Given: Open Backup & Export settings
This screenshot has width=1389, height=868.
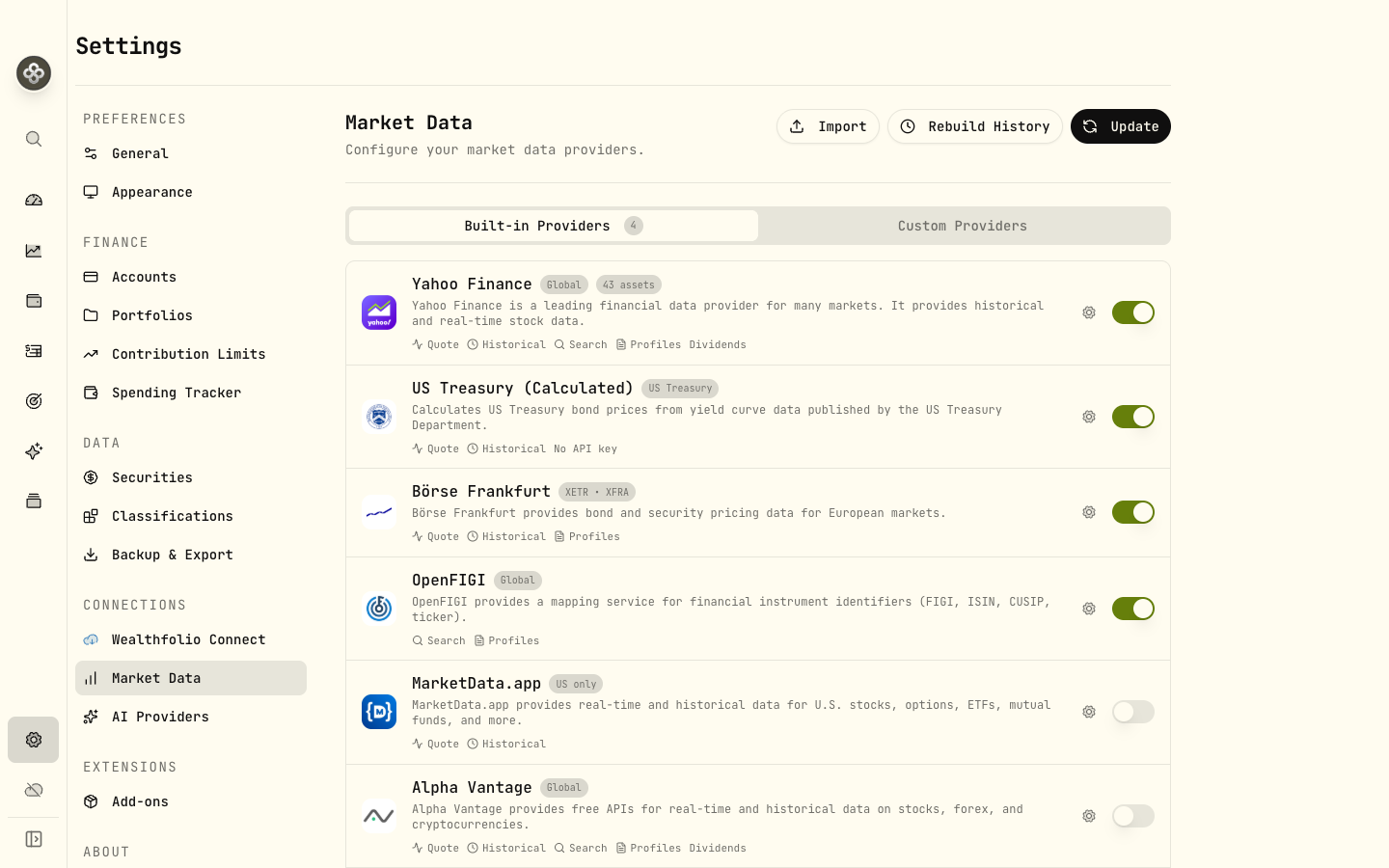Looking at the screenshot, I should click(x=191, y=555).
